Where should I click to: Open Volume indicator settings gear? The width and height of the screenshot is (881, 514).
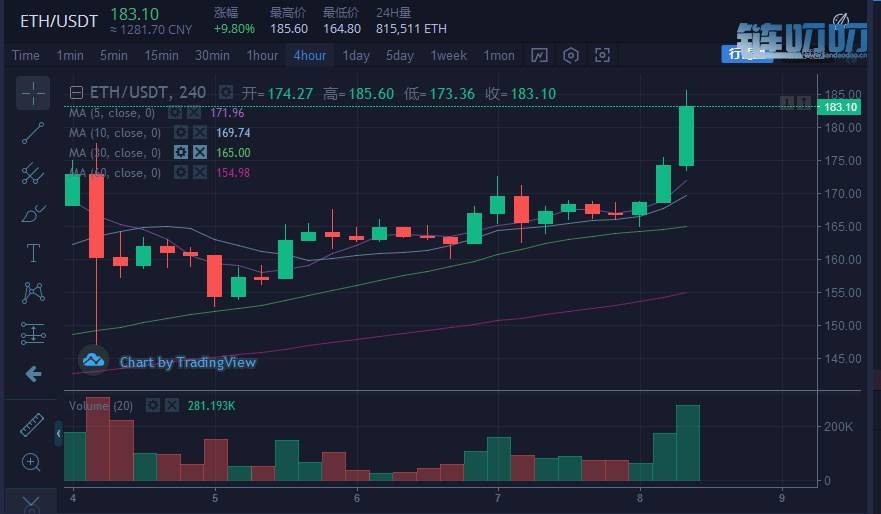[153, 405]
